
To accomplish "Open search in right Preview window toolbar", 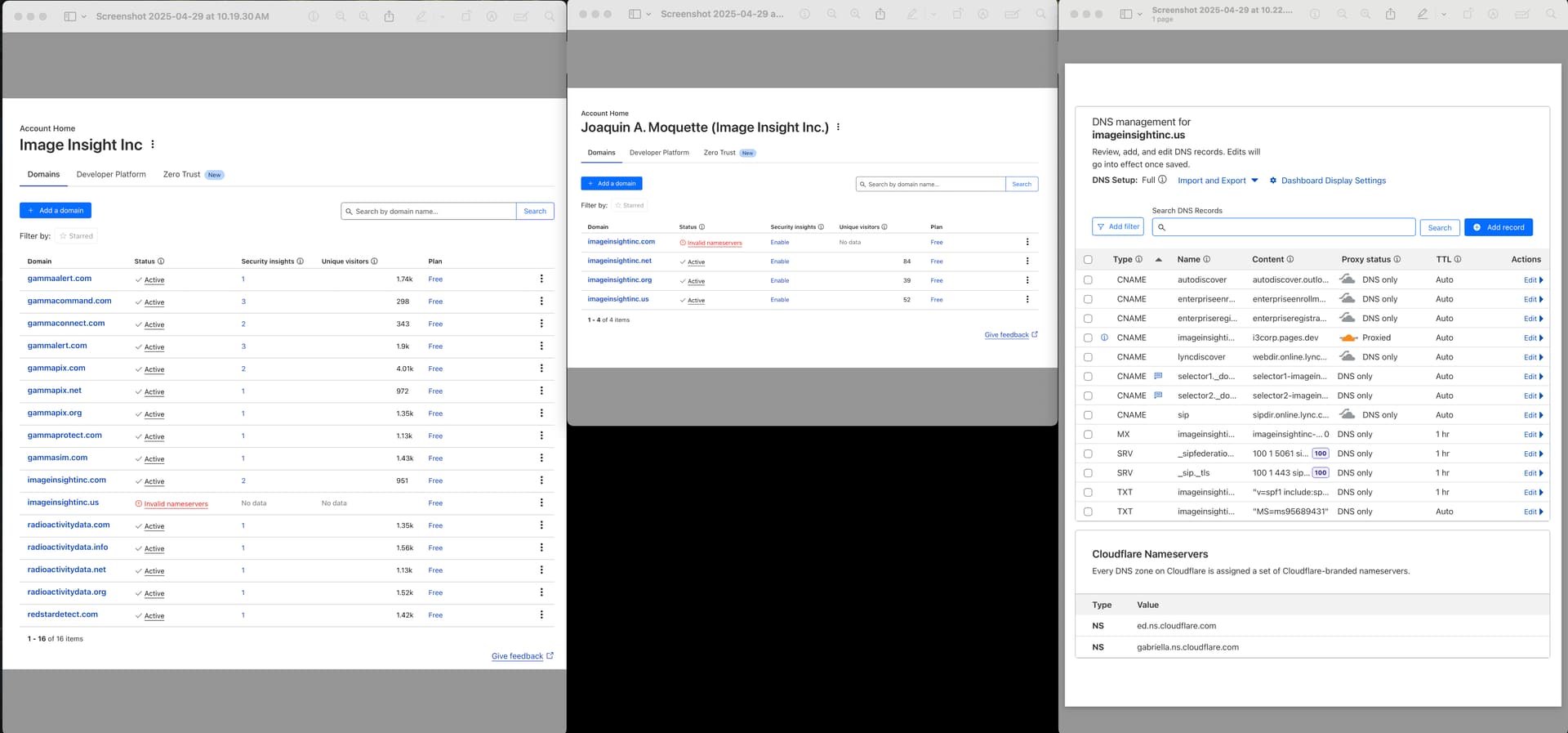I will pyautogui.click(x=1551, y=14).
